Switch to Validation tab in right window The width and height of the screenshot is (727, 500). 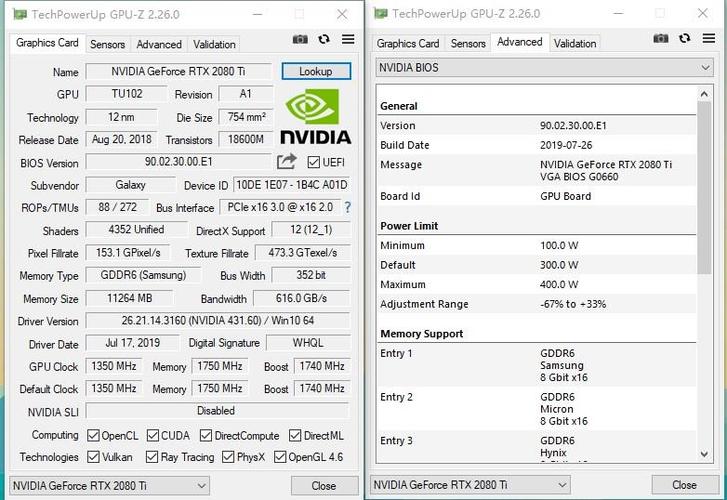575,44
